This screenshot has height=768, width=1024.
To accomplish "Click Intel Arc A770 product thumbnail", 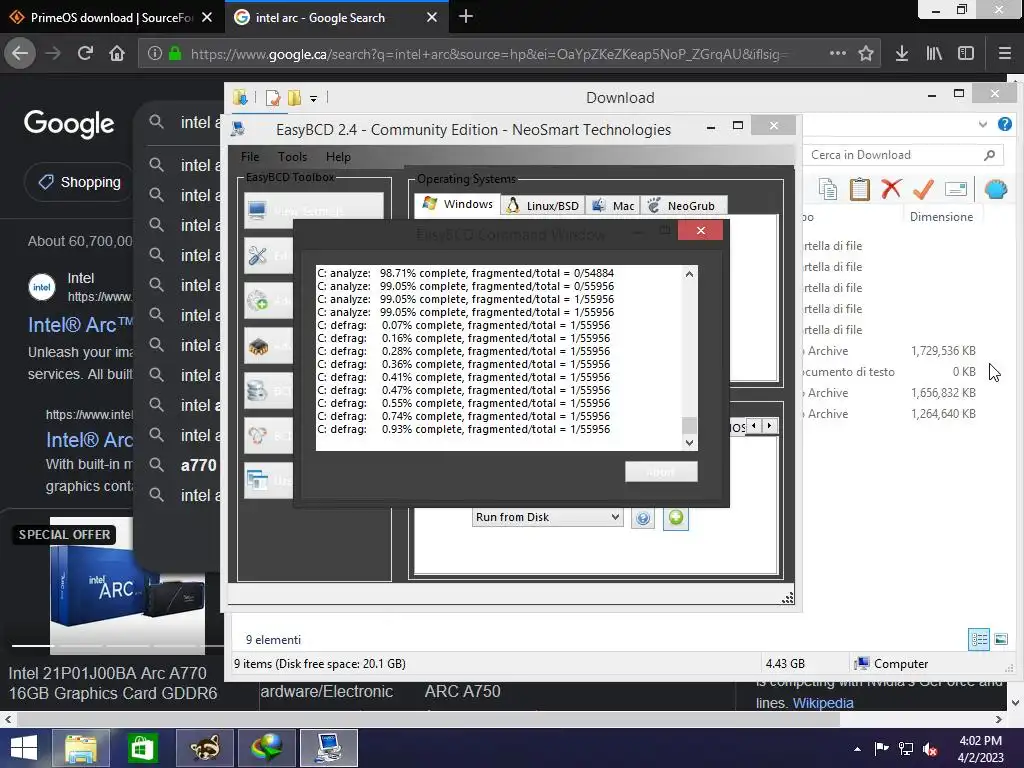I will [127, 586].
